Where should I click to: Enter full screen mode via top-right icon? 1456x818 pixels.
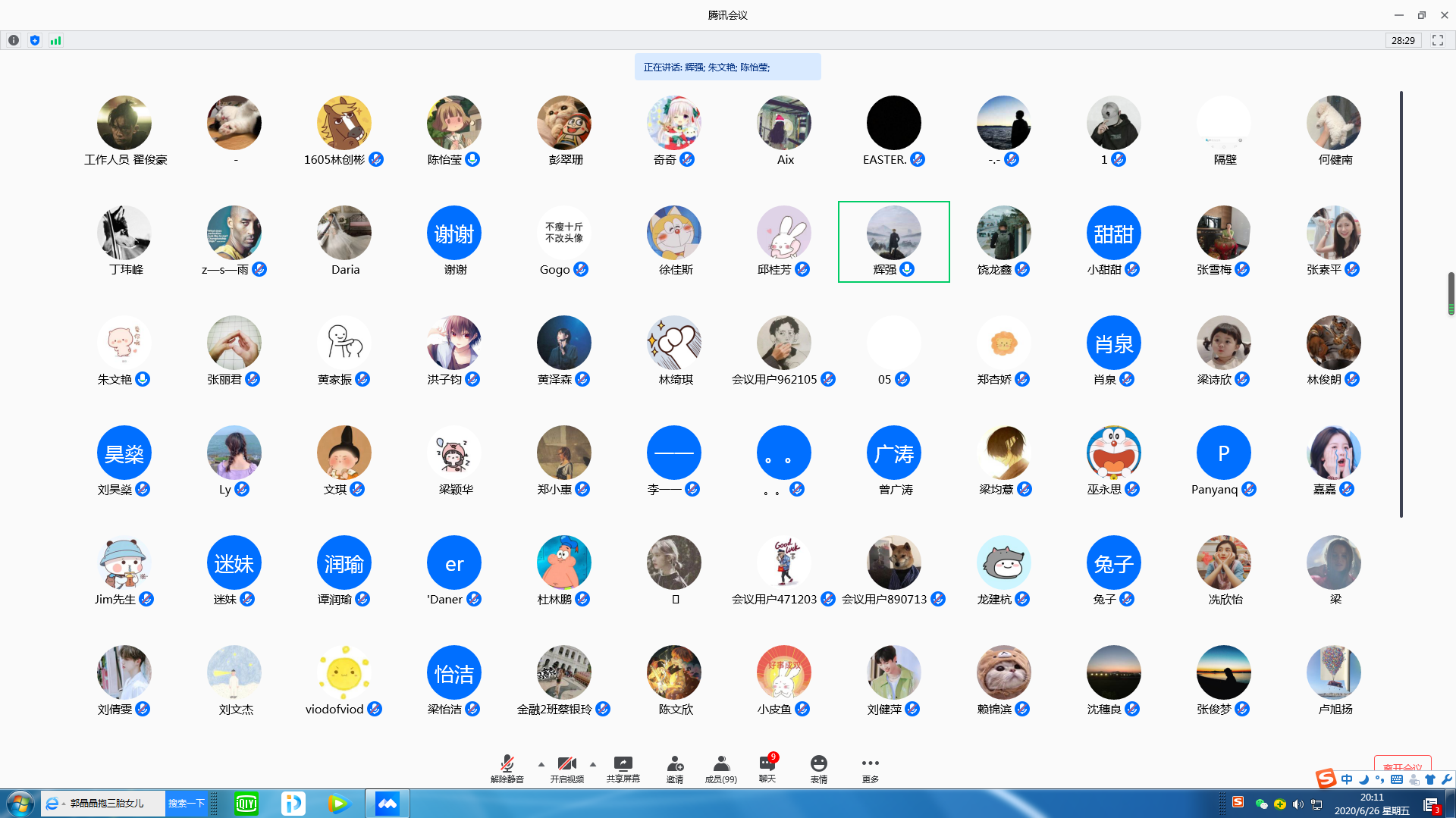tap(1437, 40)
